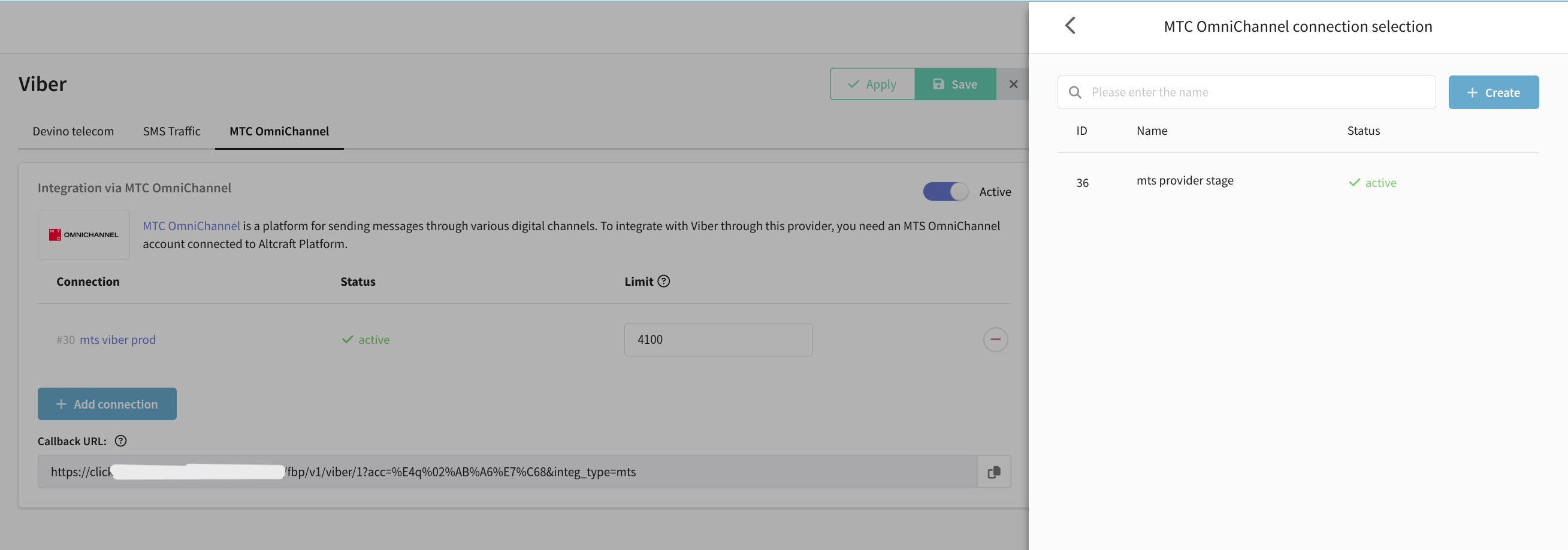This screenshot has width=1568, height=550.
Task: Select the MTC OmniChannel tab
Action: click(x=279, y=131)
